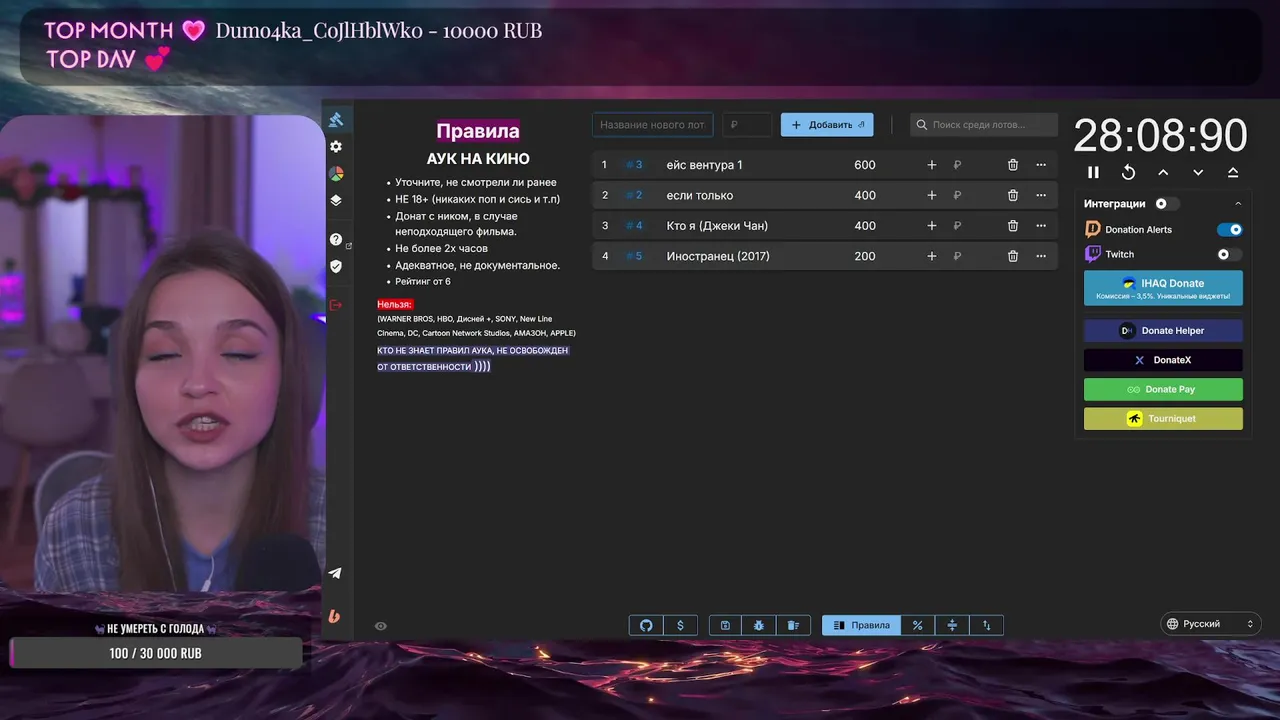Open the DonateX integration
The height and width of the screenshot is (720, 1280).
pyautogui.click(x=1163, y=360)
